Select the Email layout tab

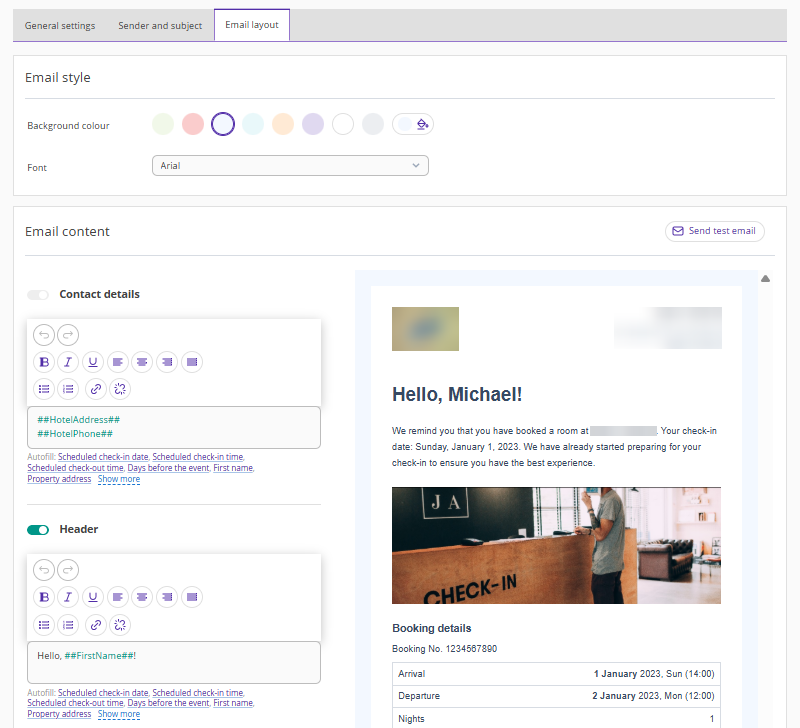[x=252, y=25]
